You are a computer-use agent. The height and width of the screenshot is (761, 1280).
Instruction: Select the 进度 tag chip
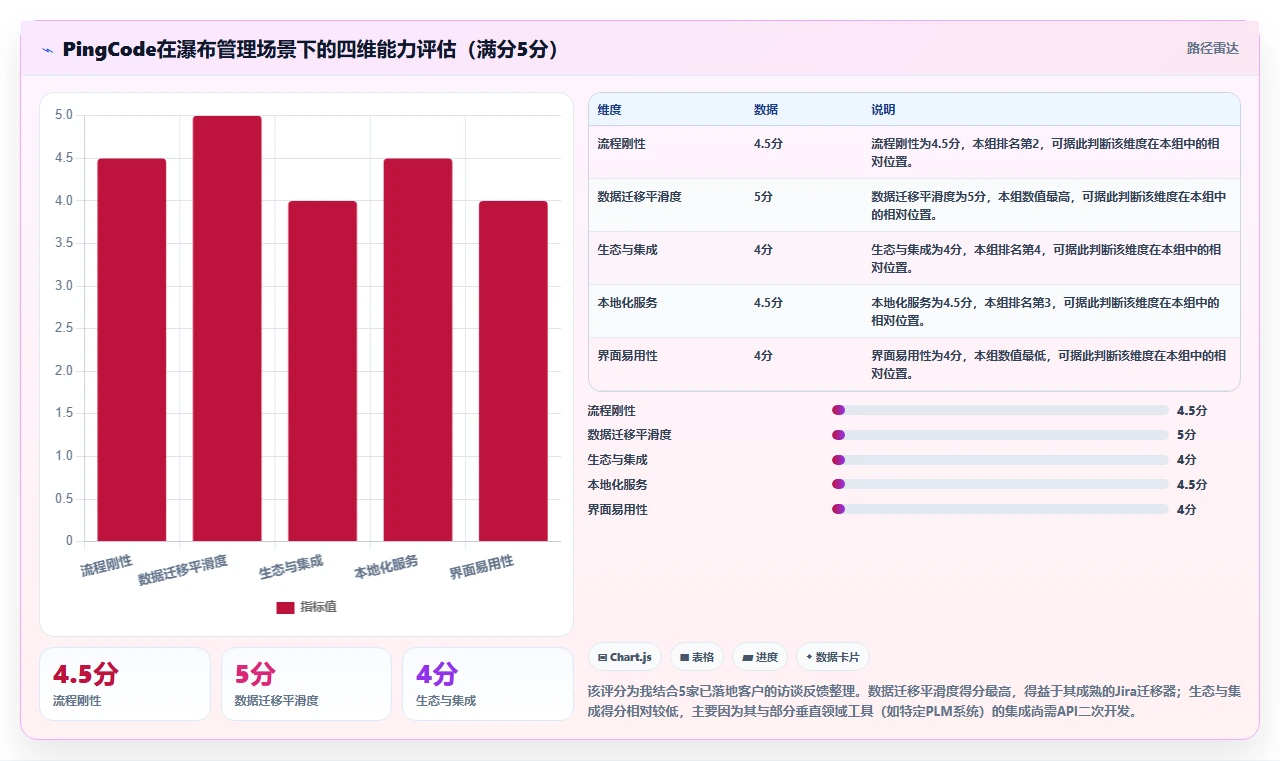760,657
